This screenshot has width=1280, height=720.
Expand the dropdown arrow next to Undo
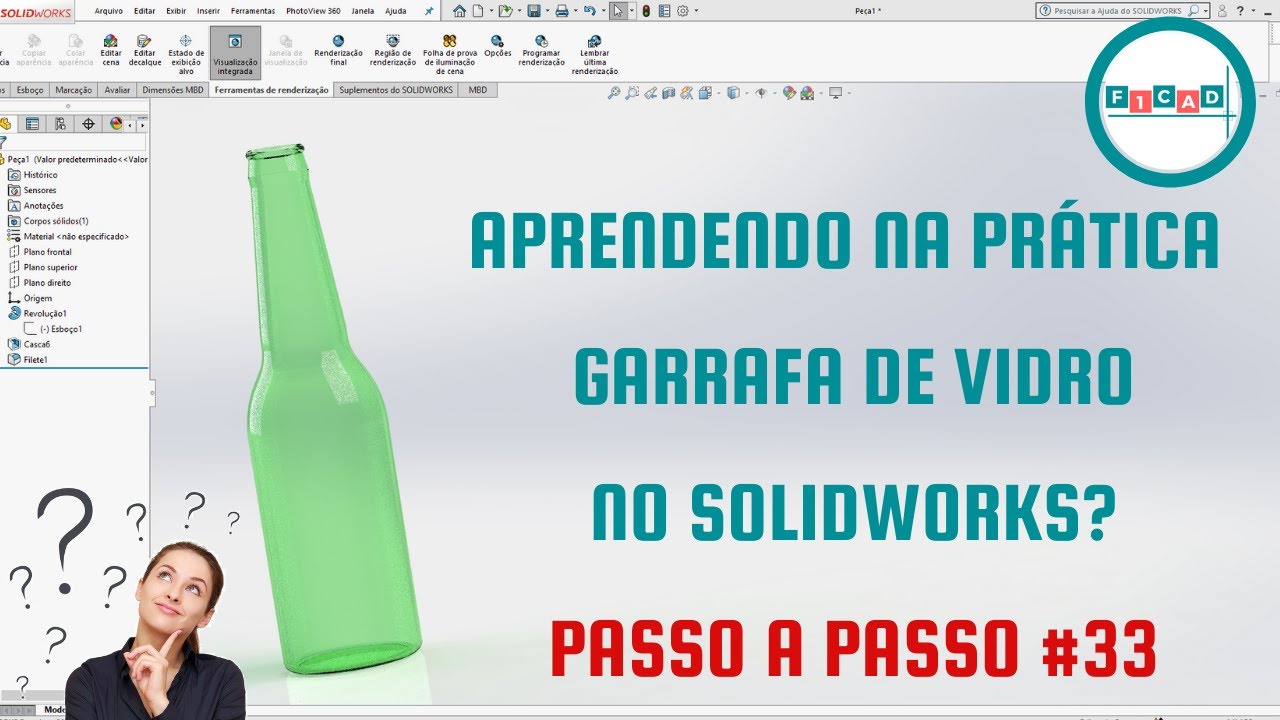(603, 11)
